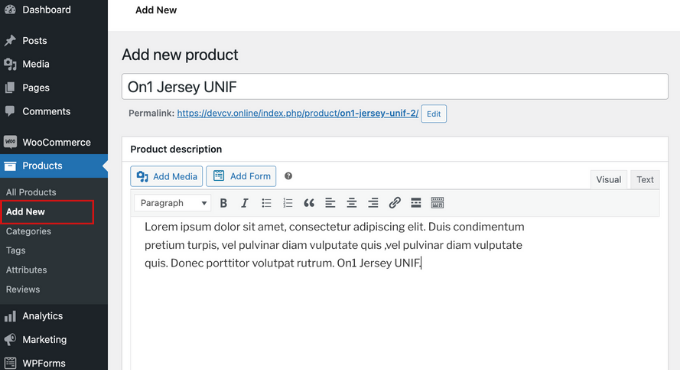The image size is (680, 370).
Task: Edit the product permalink
Action: tap(434, 114)
